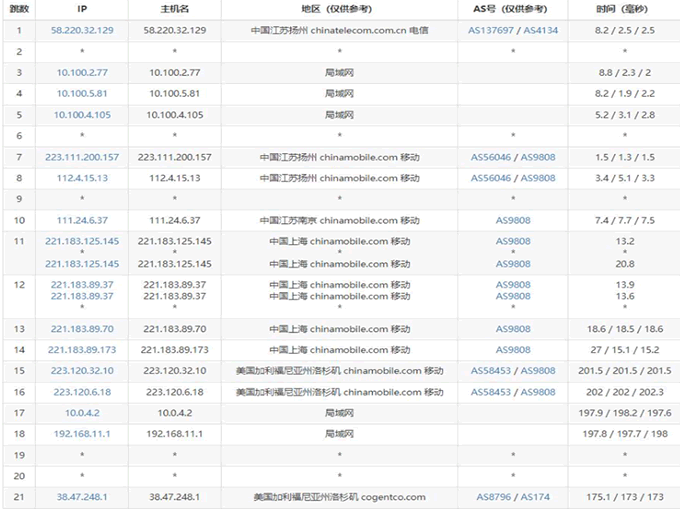Image resolution: width=680 pixels, height=509 pixels.
Task: Click the 38.47.248.1 link in IP column
Action: tap(82, 496)
